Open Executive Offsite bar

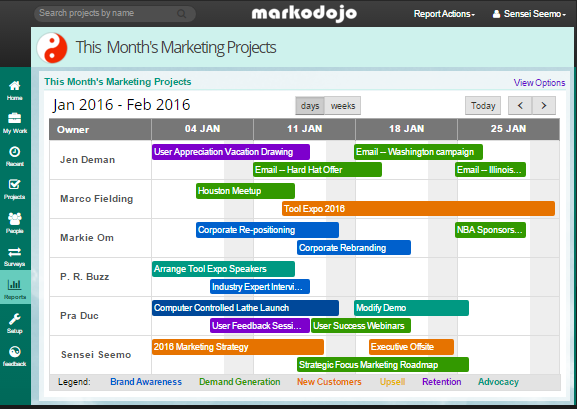[411, 347]
